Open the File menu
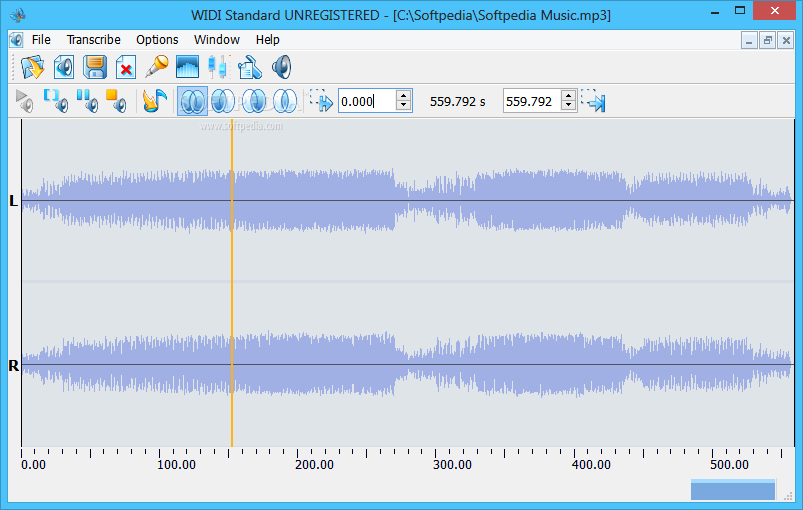The image size is (803, 510). (41, 39)
